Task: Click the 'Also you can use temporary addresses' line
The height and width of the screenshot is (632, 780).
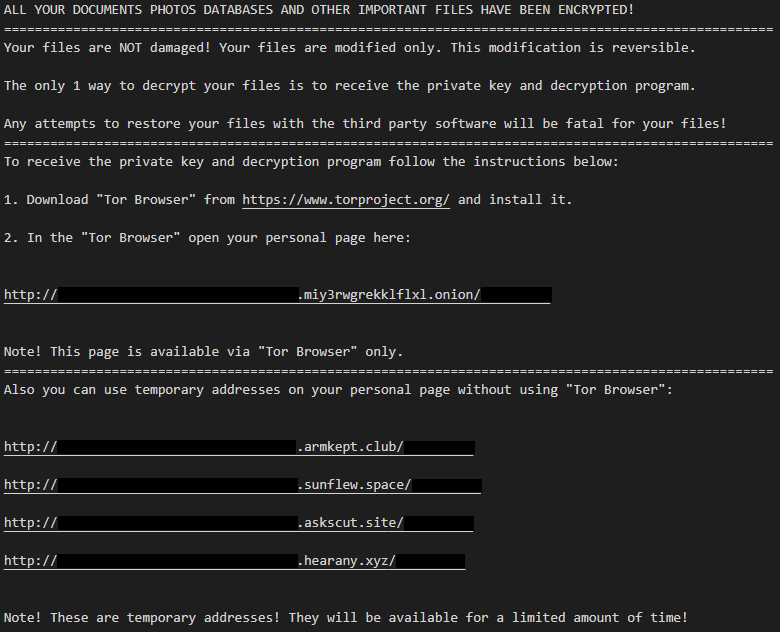Action: click(338, 390)
